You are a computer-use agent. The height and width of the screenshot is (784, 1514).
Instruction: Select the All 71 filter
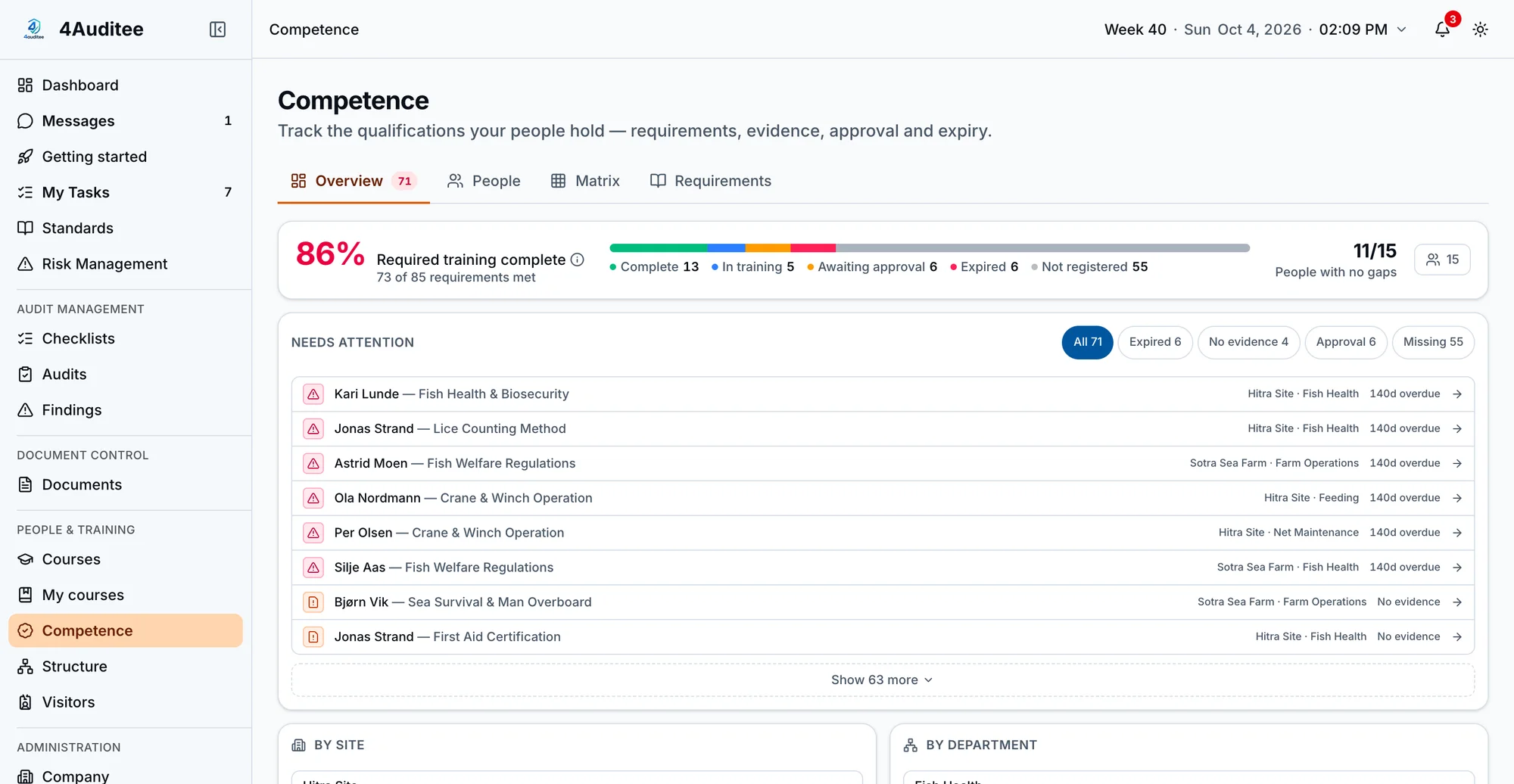[x=1087, y=342]
